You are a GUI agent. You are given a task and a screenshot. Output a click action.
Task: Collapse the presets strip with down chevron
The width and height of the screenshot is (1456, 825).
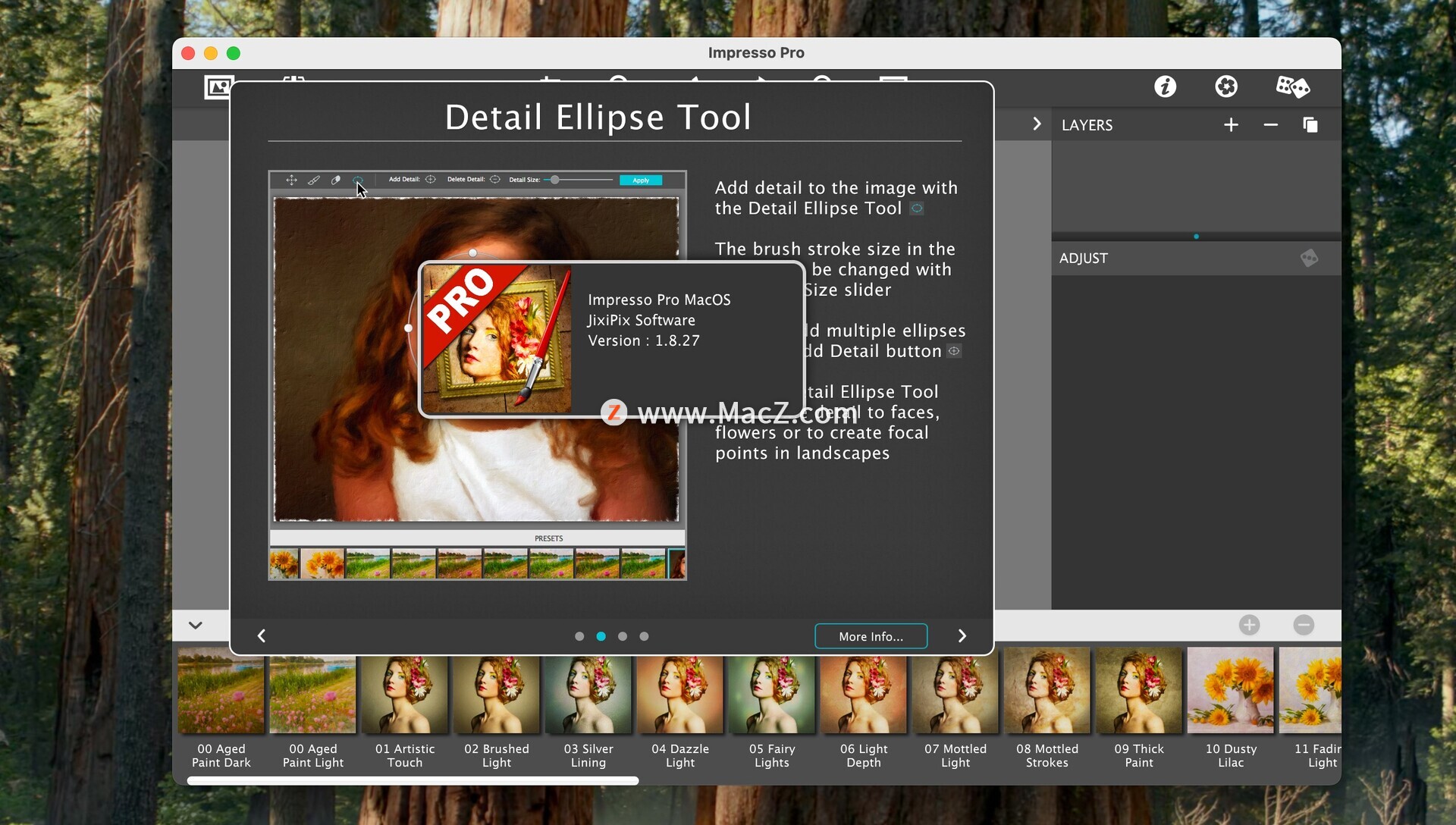pos(196,626)
